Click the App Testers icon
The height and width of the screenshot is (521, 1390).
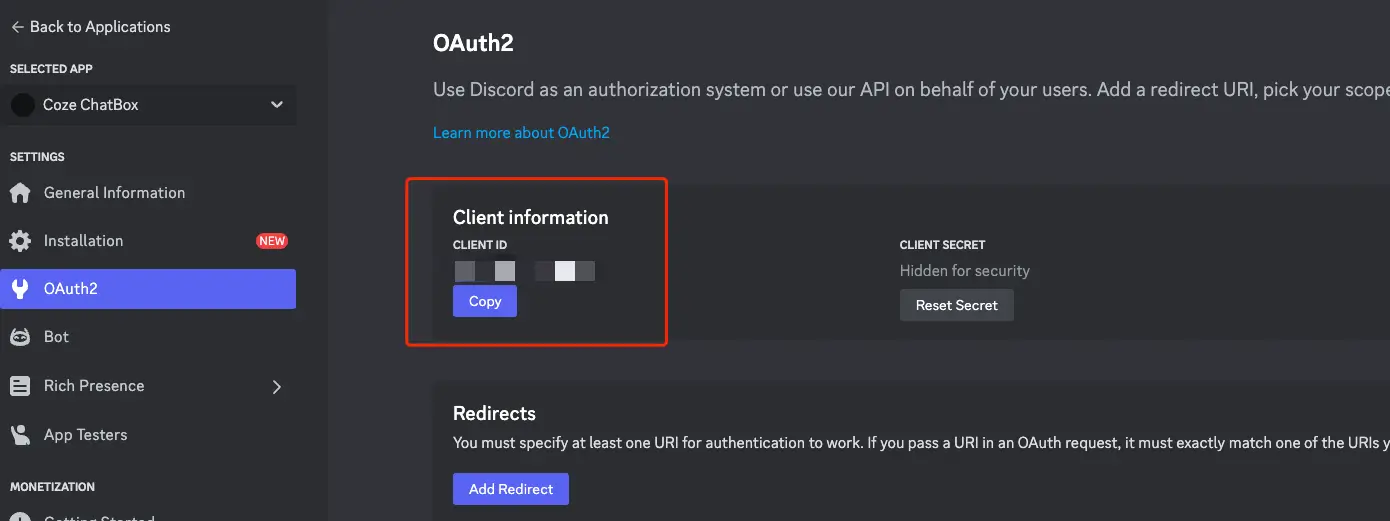coord(20,435)
